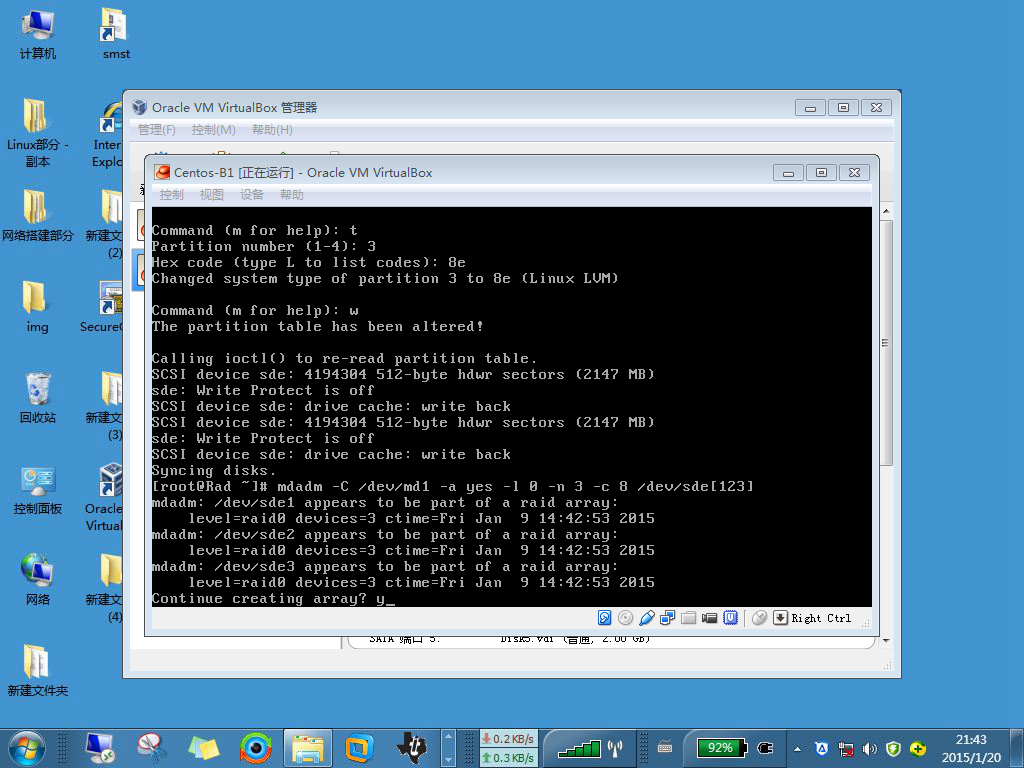This screenshot has height=768, width=1024.
Task: Click the scissors snipping taskbar icon
Action: (x=152, y=748)
